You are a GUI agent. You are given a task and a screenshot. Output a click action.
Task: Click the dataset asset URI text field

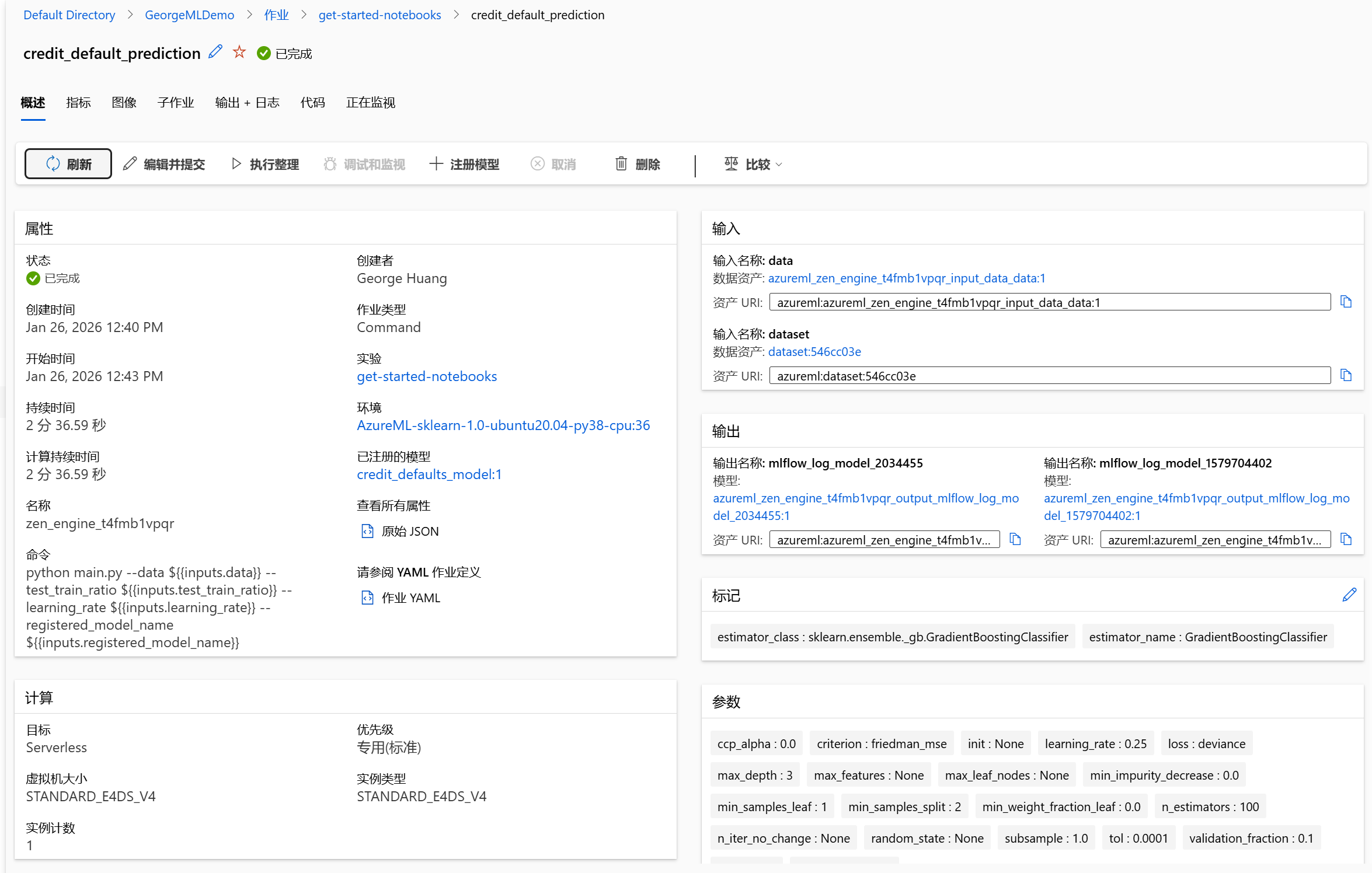click(1049, 376)
